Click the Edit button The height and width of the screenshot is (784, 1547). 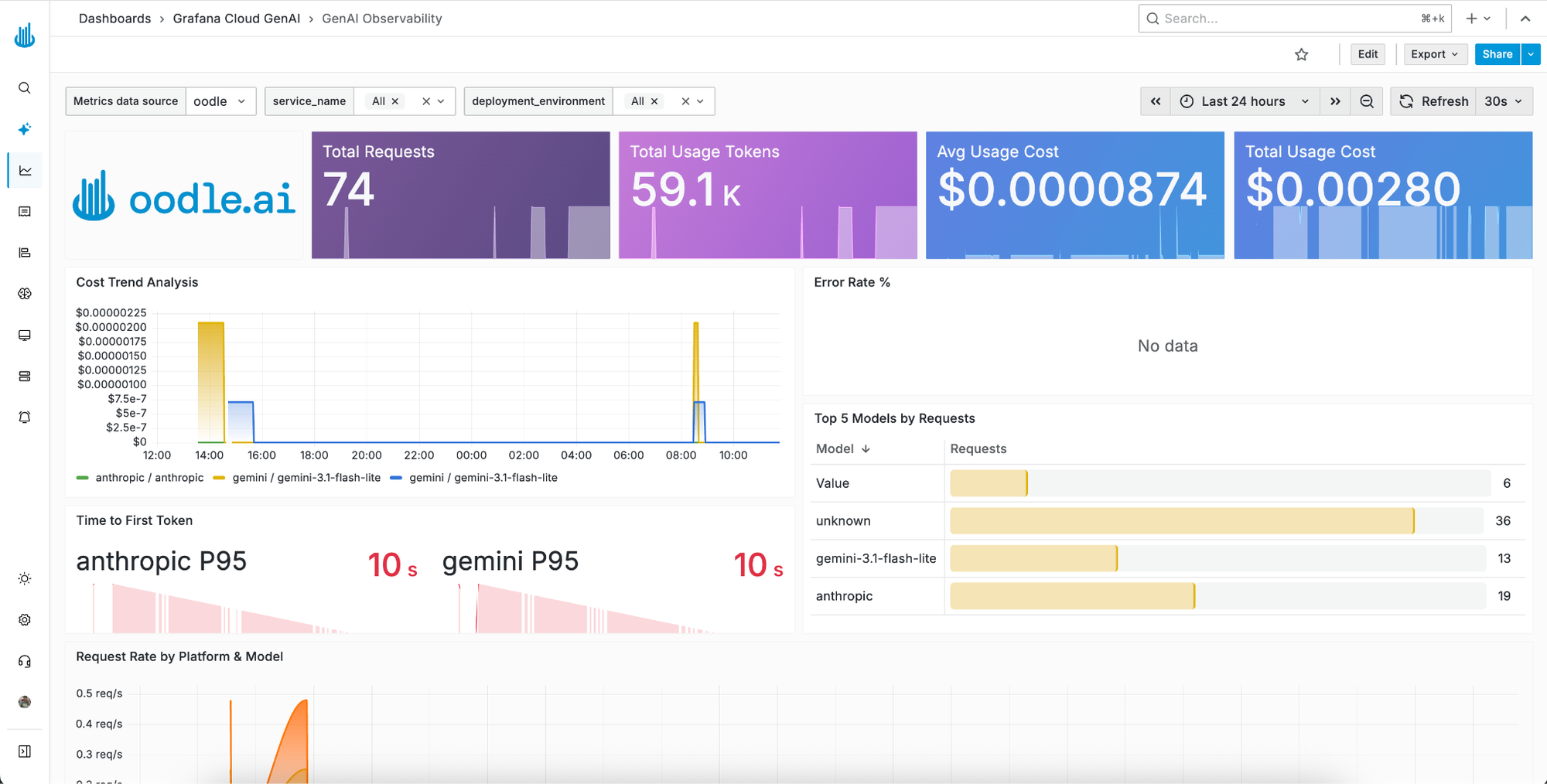[x=1368, y=54]
